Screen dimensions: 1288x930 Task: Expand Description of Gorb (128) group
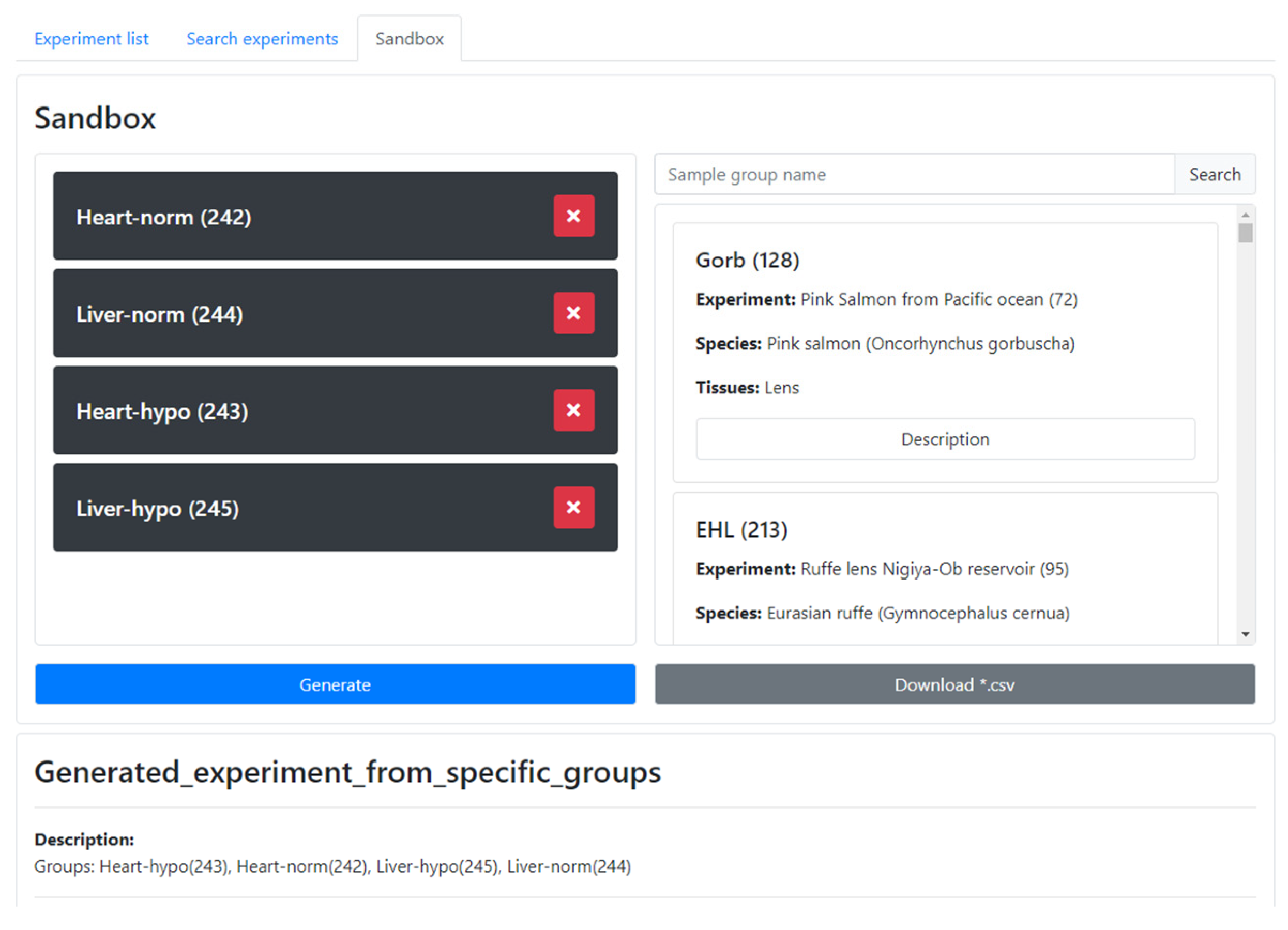945,439
